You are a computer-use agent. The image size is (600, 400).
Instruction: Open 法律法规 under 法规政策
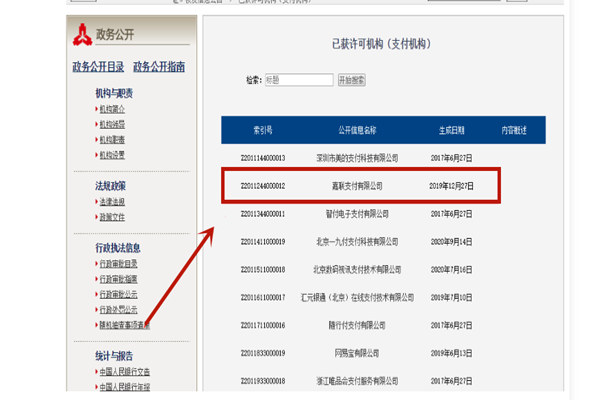[112, 202]
